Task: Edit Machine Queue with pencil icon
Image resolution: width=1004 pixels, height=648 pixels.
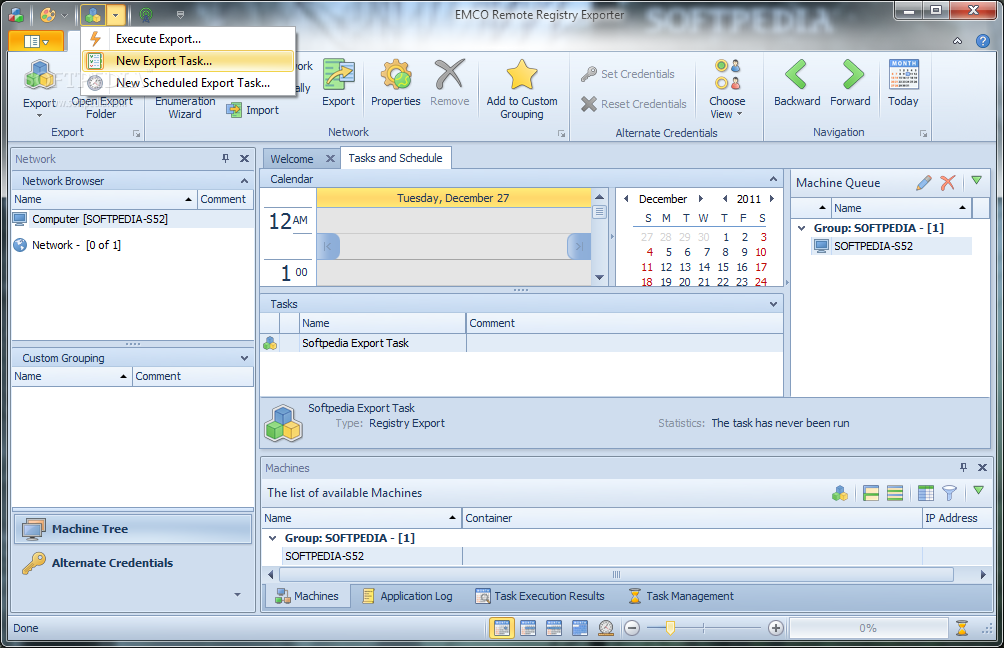Action: tap(923, 183)
